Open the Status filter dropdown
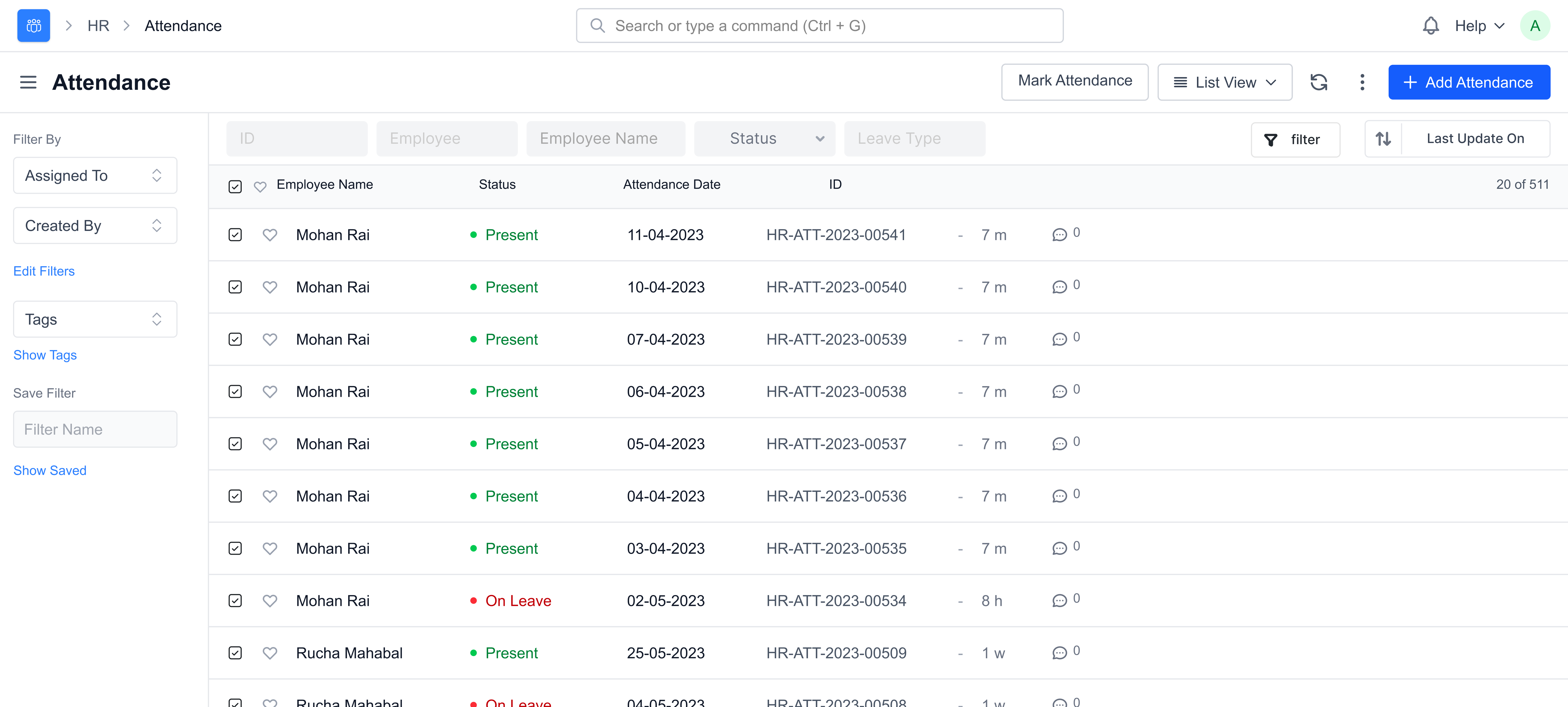Screen dimensions: 1568x707 [764, 139]
